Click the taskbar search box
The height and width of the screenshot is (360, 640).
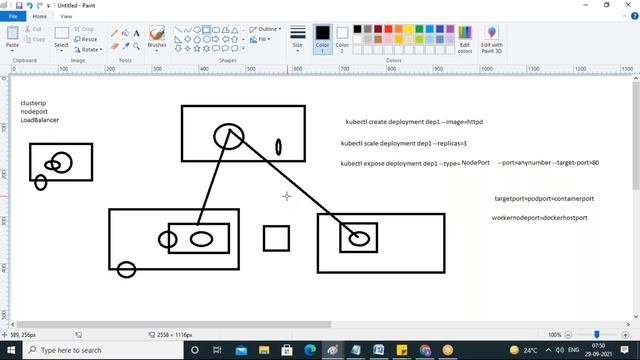pos(103,350)
